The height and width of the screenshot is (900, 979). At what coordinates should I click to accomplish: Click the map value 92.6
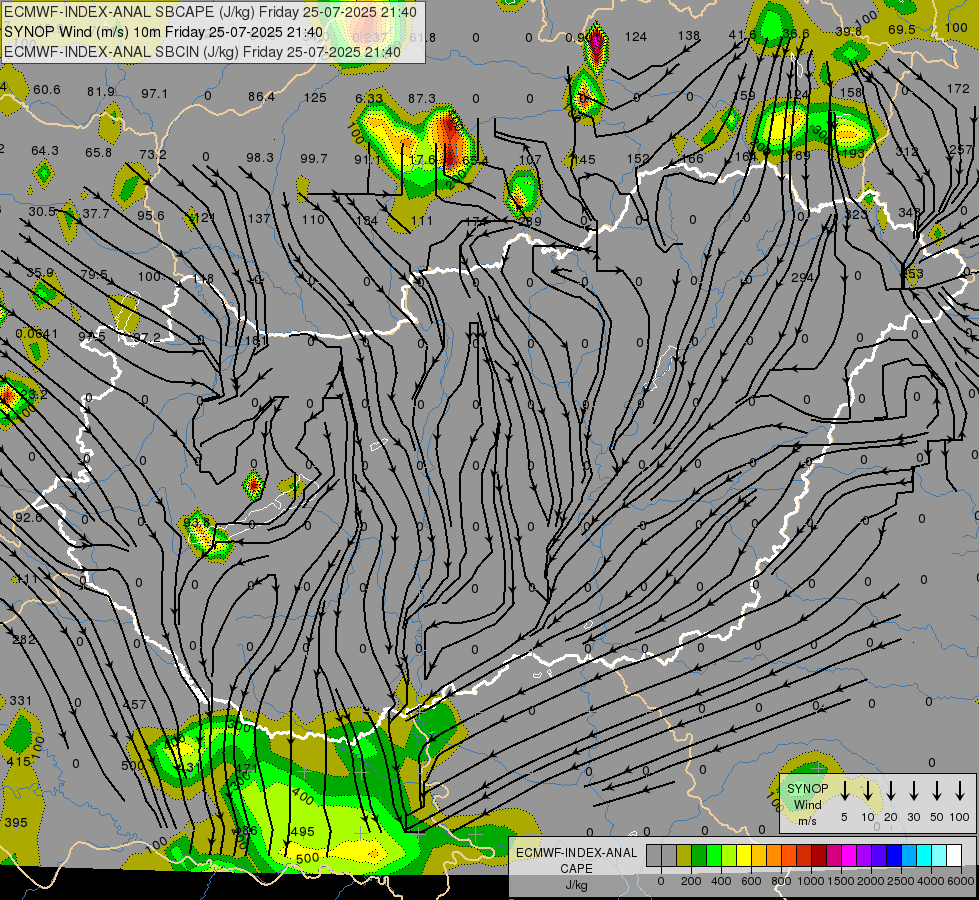(x=29, y=518)
